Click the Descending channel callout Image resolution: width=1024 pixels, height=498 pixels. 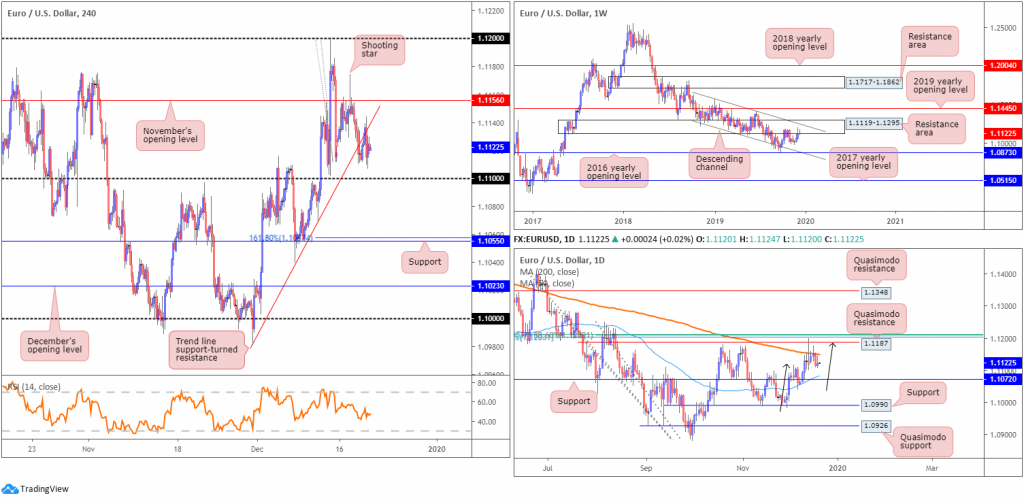click(720, 163)
